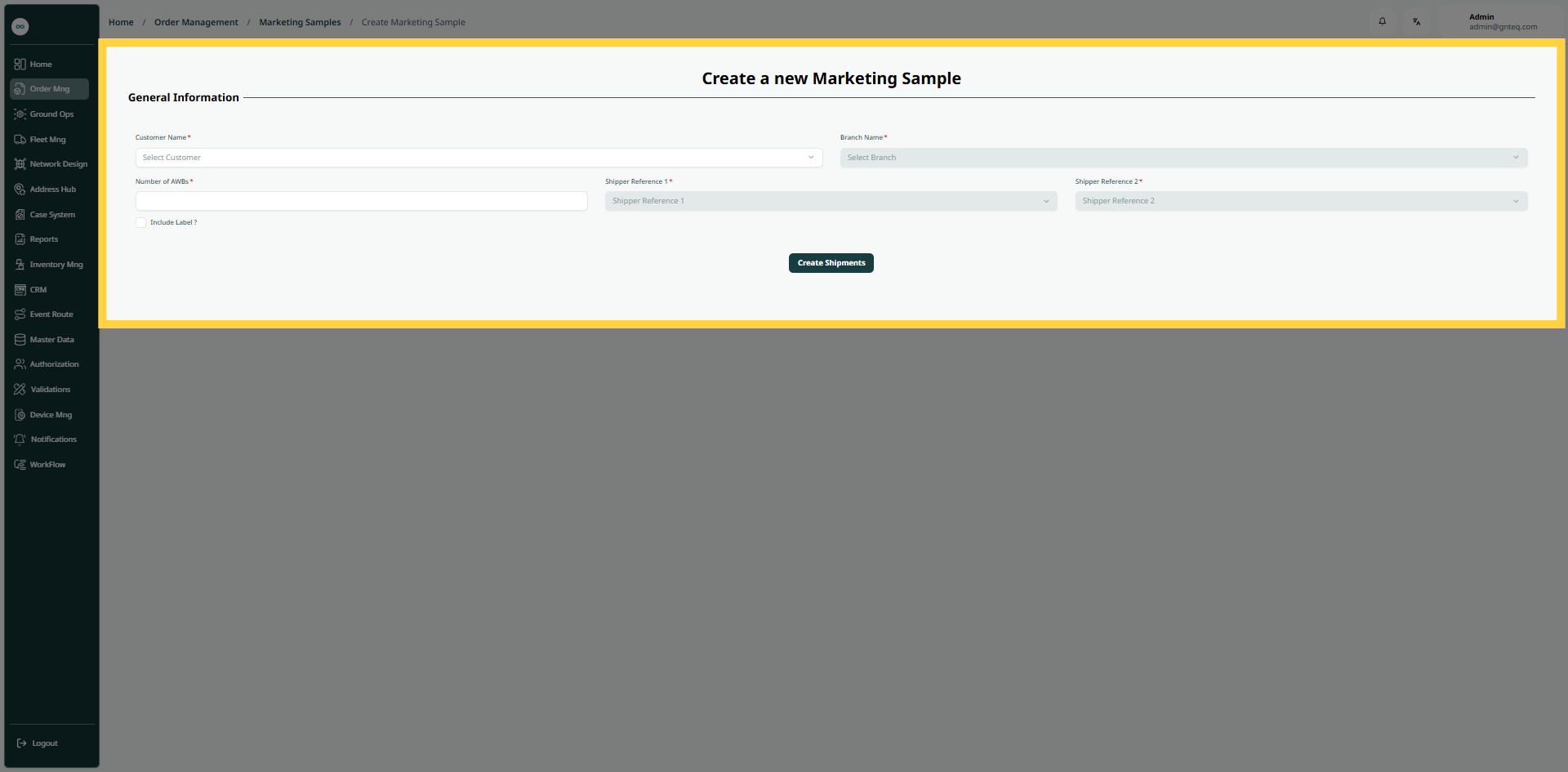Image resolution: width=1568 pixels, height=772 pixels.
Task: Click the Inventory Mng sidebar icon
Action: pos(20,265)
